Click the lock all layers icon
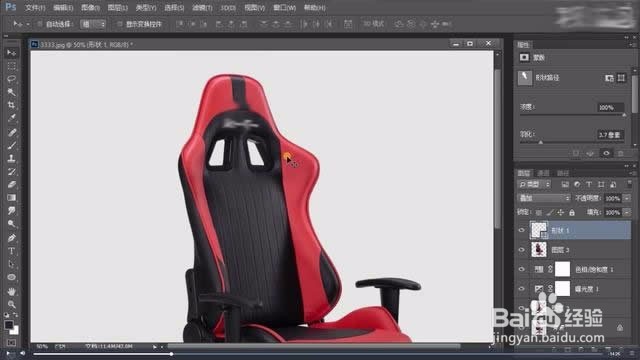 (x=572, y=212)
